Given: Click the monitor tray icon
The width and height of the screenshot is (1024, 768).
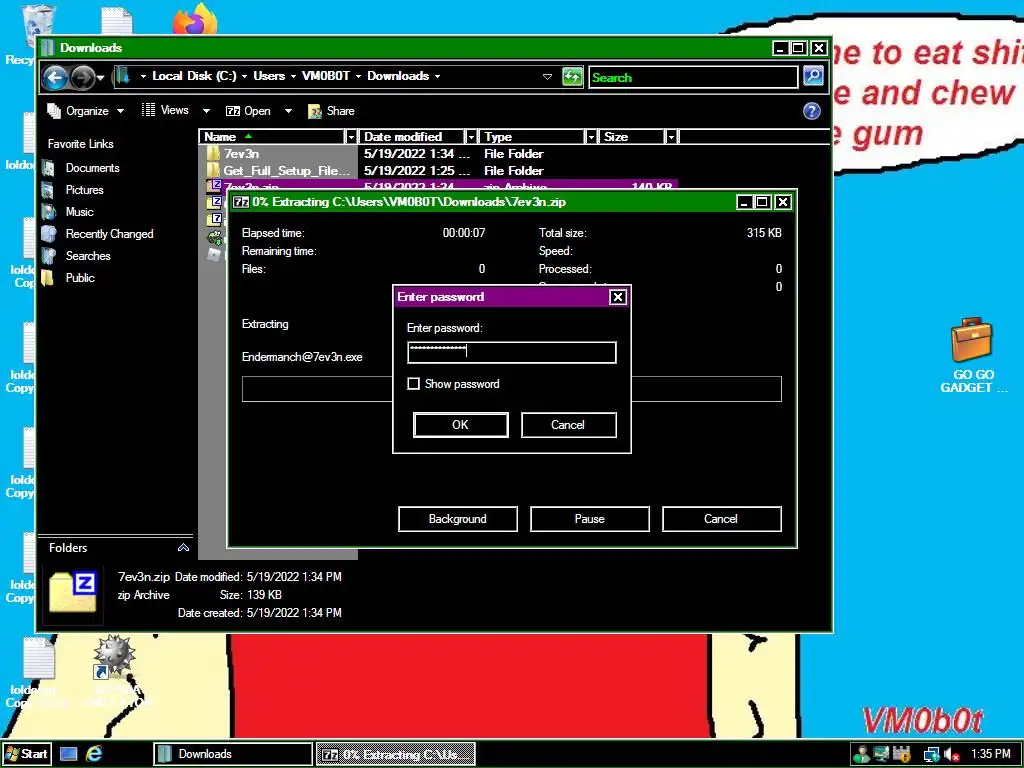Looking at the screenshot, I should [x=882, y=754].
